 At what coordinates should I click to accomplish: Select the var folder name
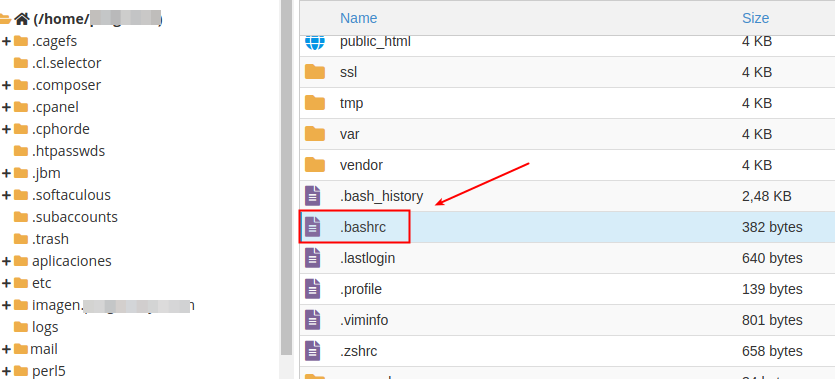(x=349, y=134)
